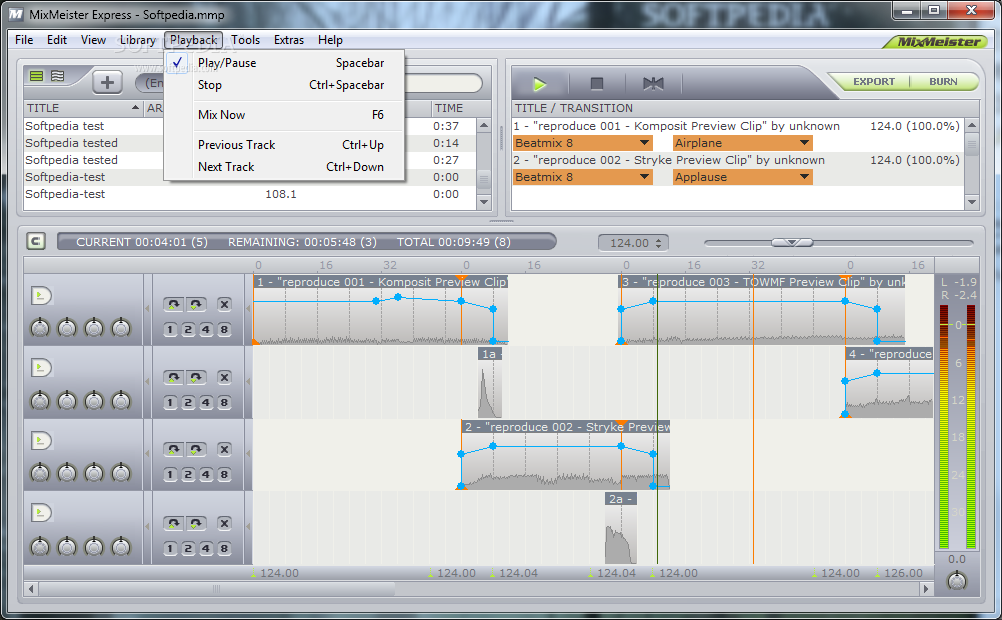The height and width of the screenshot is (620, 1002).
Task: Toggle the checked Play/Pause menu entry
Action: tap(284, 63)
